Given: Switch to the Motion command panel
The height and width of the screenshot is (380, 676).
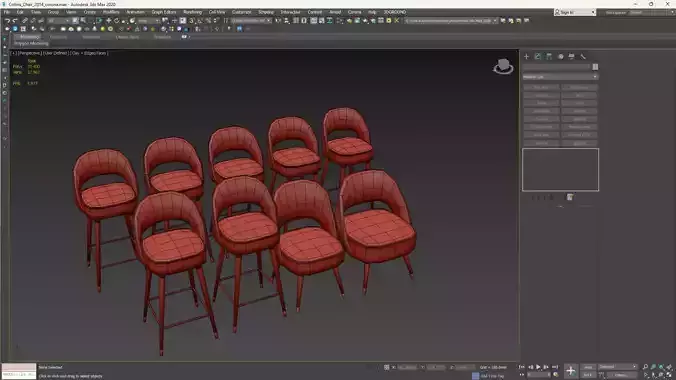Looking at the screenshot, I should coord(560,57).
